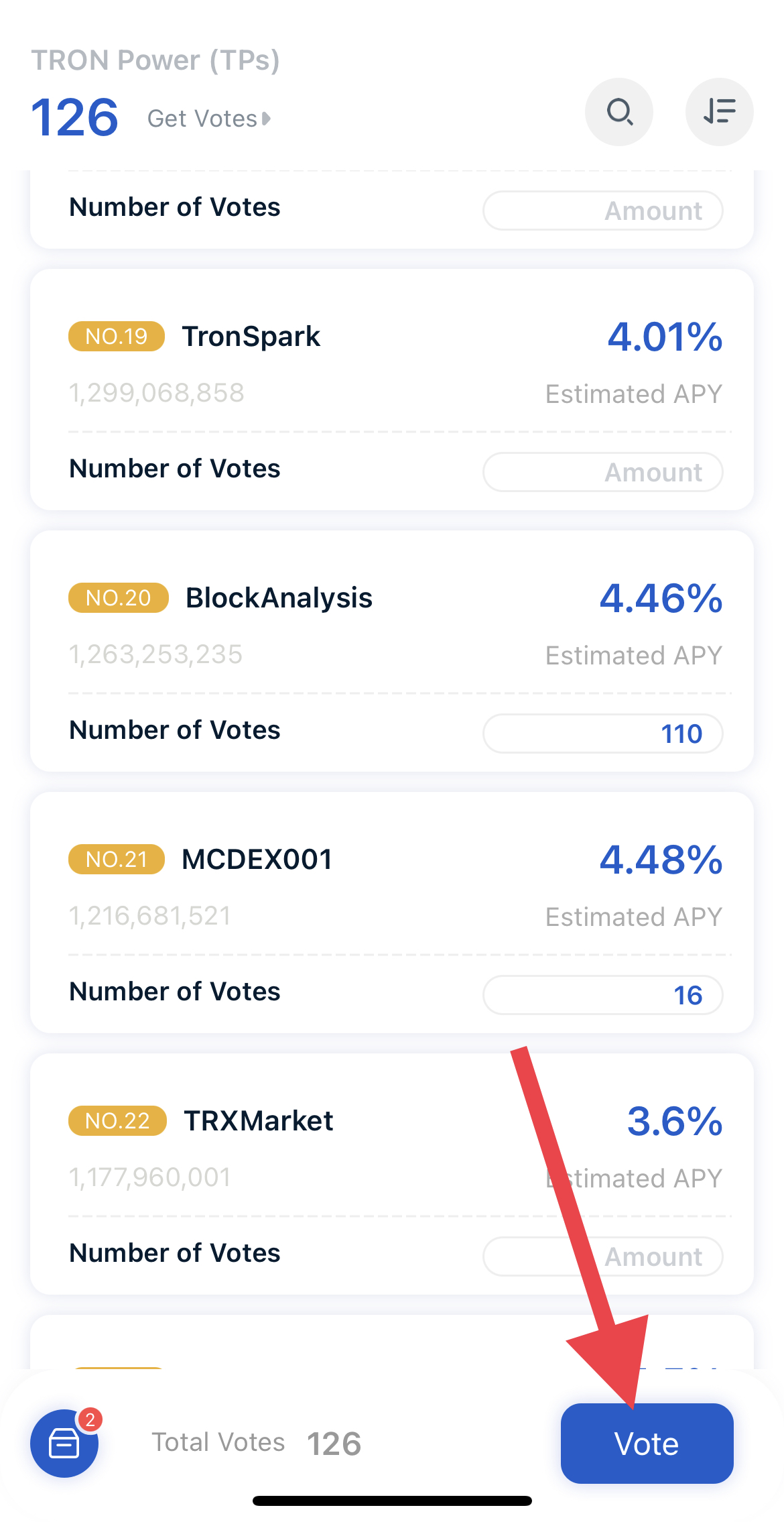Viewport: 784px width, 1522px height.
Task: Select the TronSpark votes amount field
Action: click(602, 472)
